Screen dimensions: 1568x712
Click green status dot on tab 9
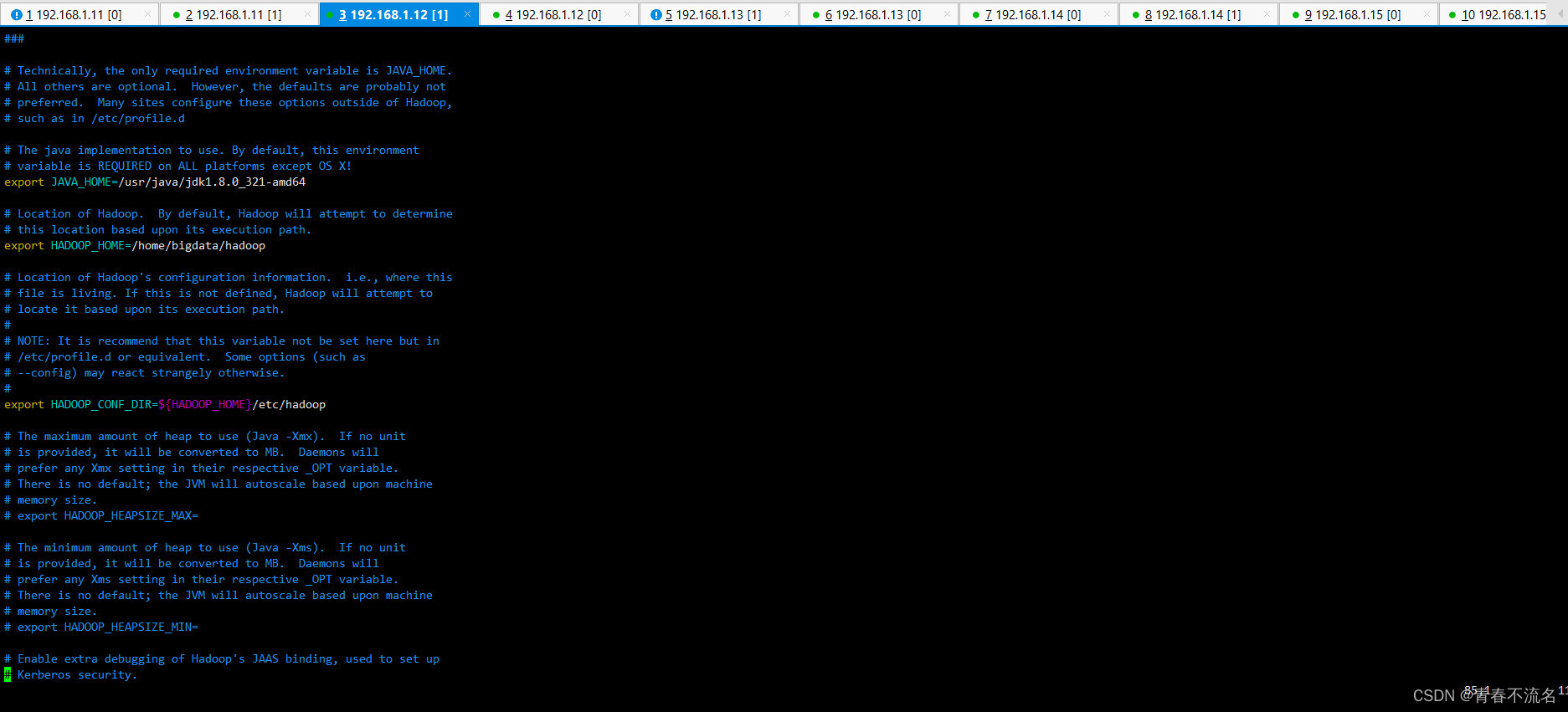coord(1296,15)
